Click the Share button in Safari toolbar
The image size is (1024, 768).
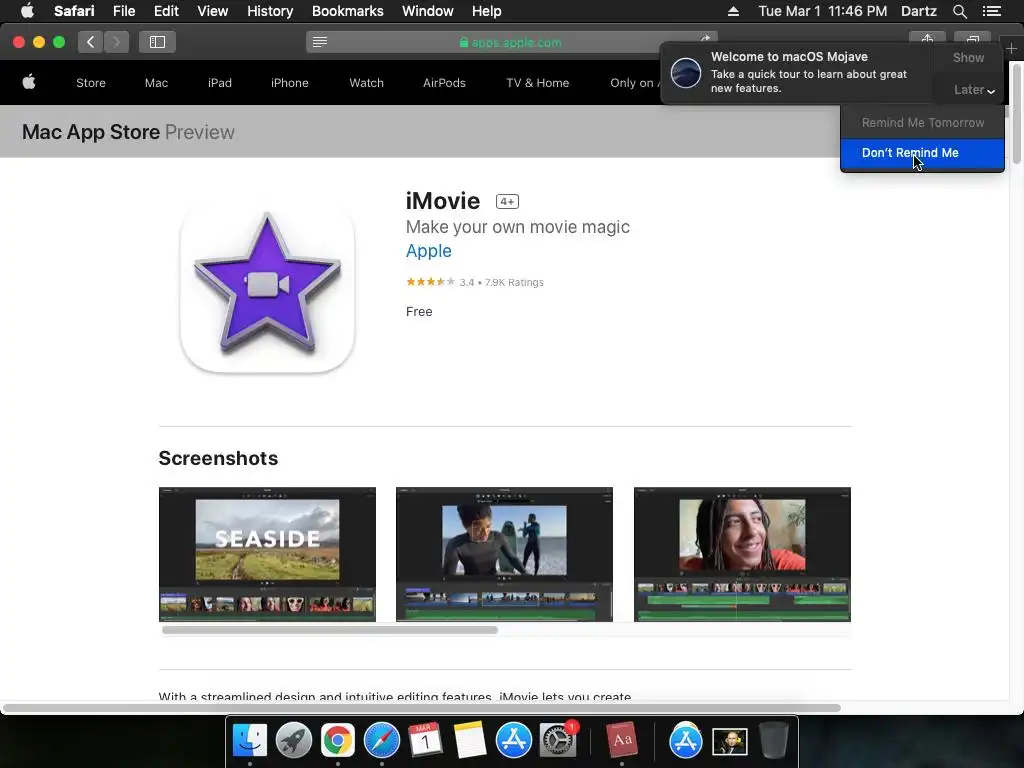click(927, 38)
